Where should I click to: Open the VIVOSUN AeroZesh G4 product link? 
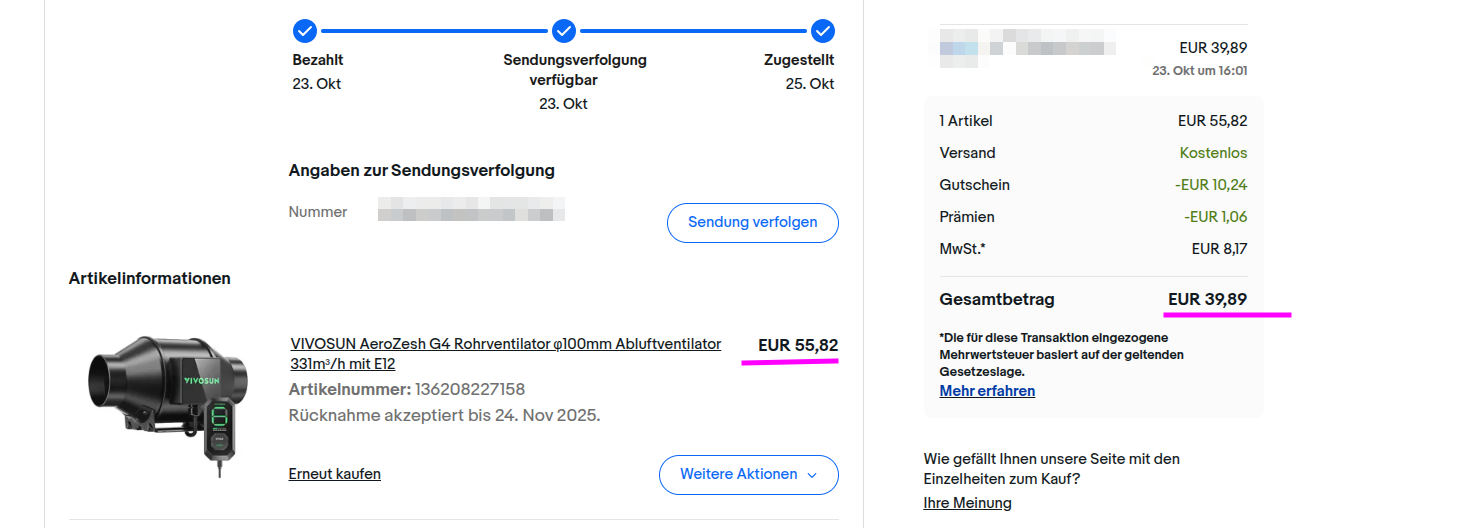(505, 344)
